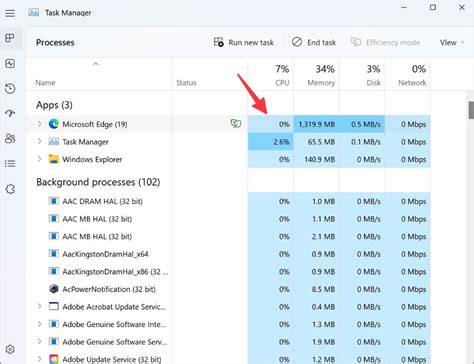This screenshot has width=474, height=364.
Task: Open the Settings gear in the sidebar
Action: [10, 349]
